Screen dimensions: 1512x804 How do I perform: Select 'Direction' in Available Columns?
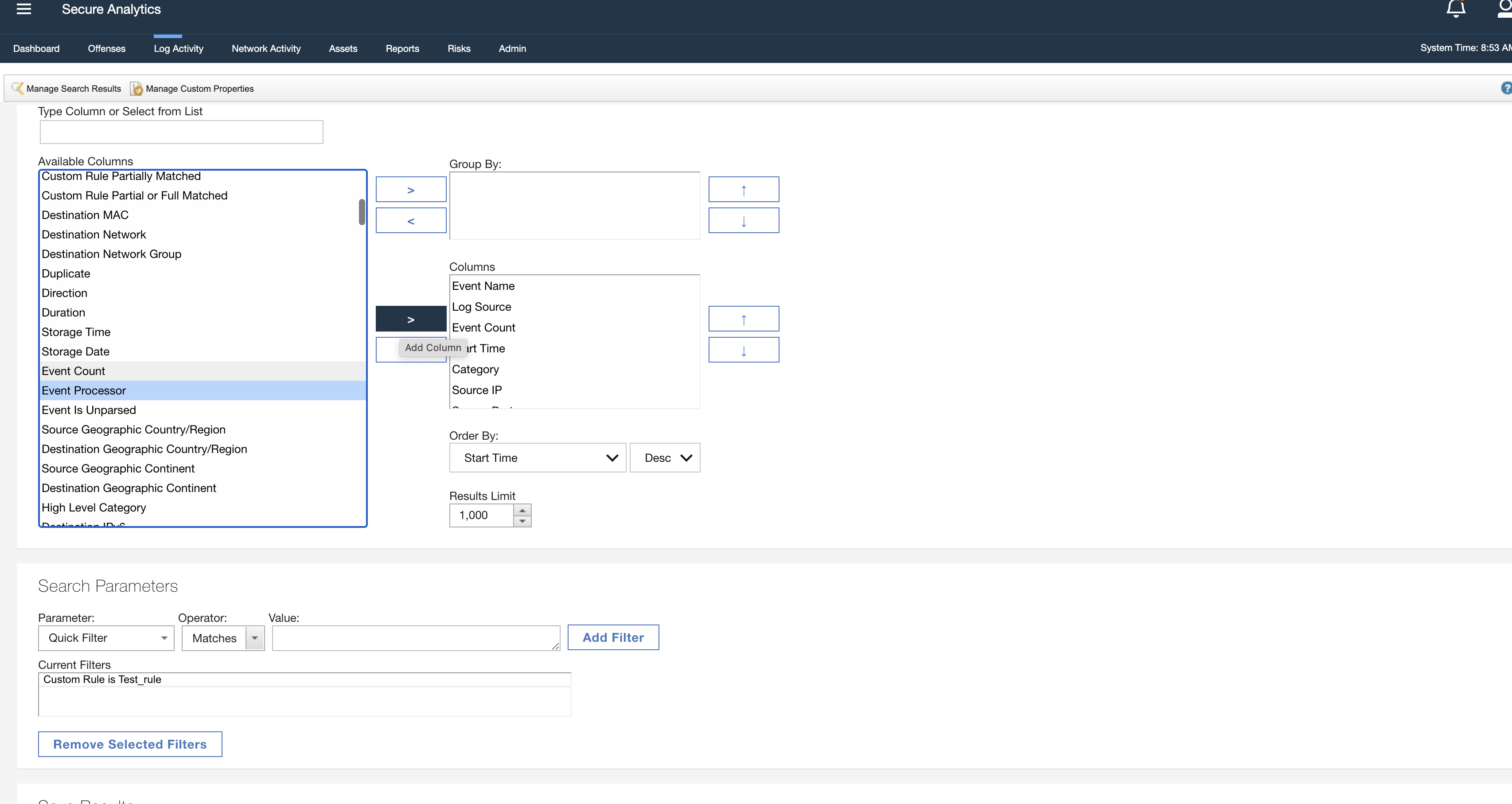point(203,293)
